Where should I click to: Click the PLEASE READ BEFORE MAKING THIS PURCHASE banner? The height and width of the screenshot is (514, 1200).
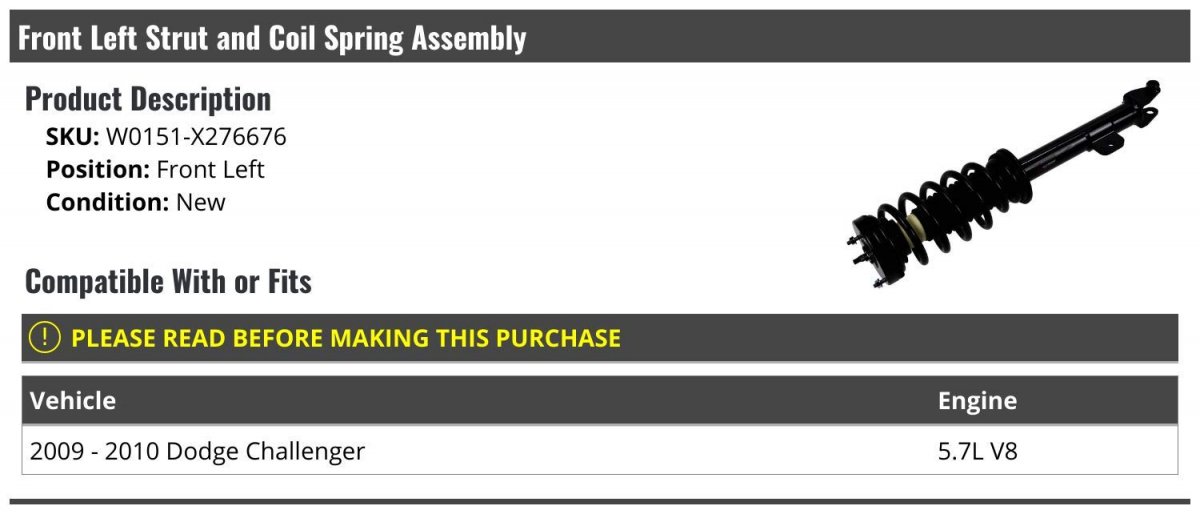point(600,338)
